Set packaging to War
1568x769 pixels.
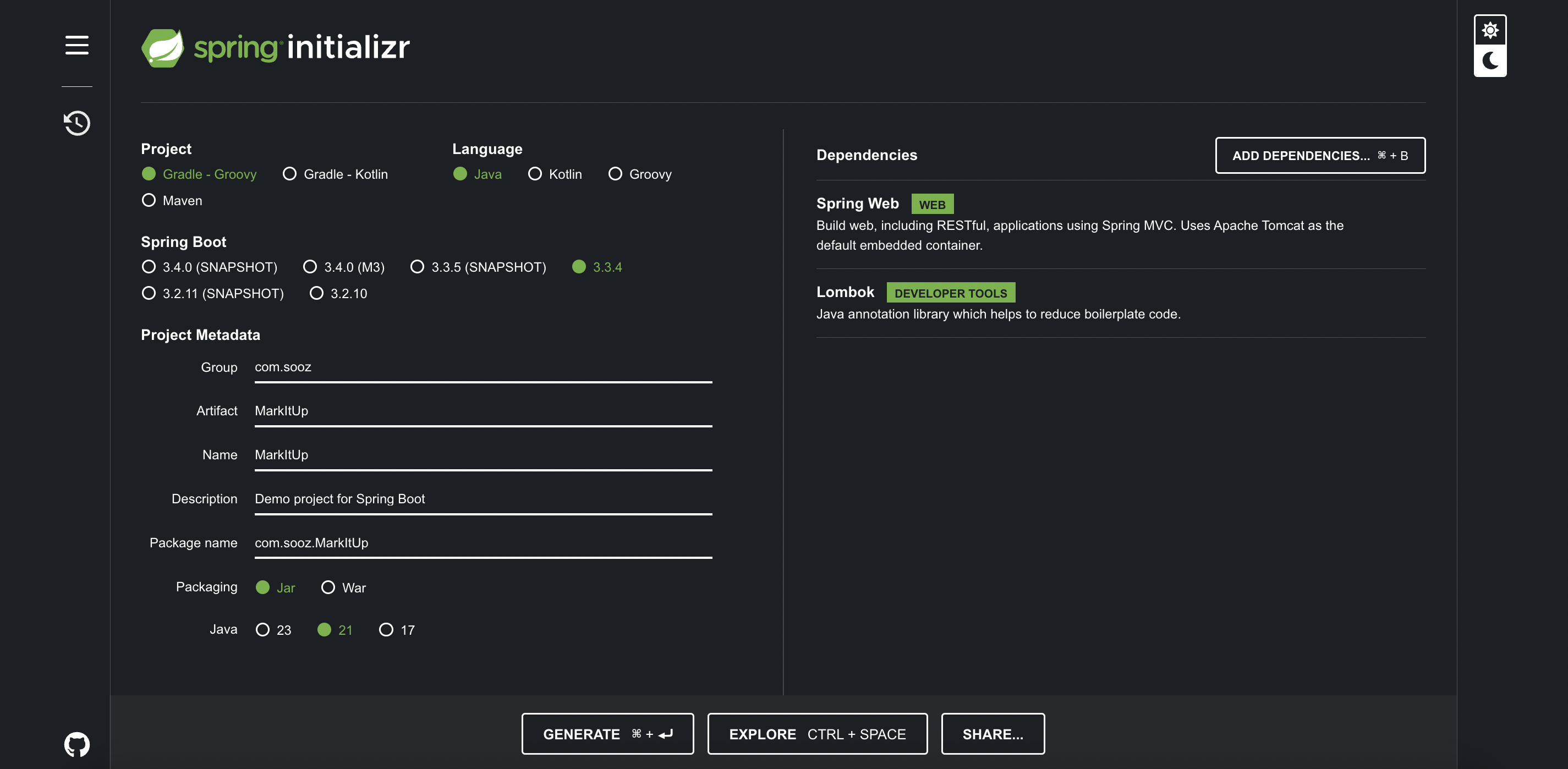tap(343, 587)
